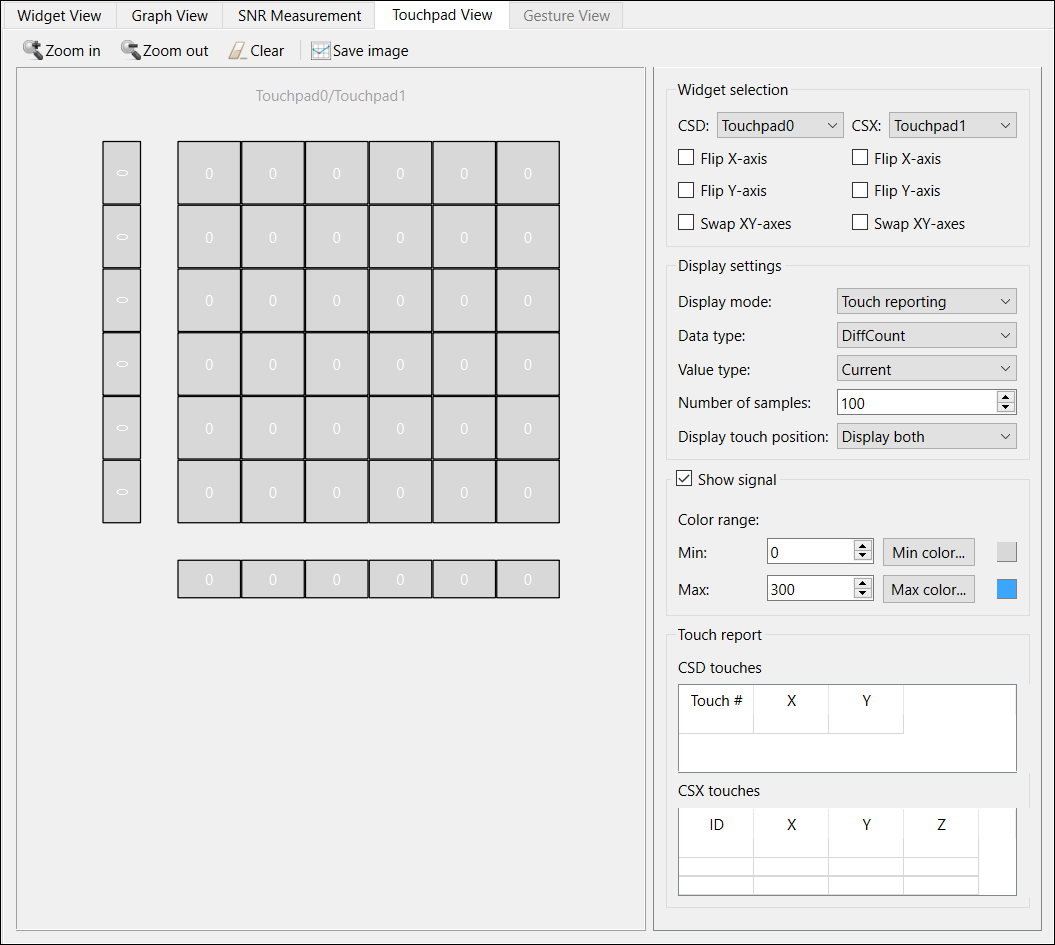Tick CSX Swap XY-axes checkbox

(x=859, y=223)
